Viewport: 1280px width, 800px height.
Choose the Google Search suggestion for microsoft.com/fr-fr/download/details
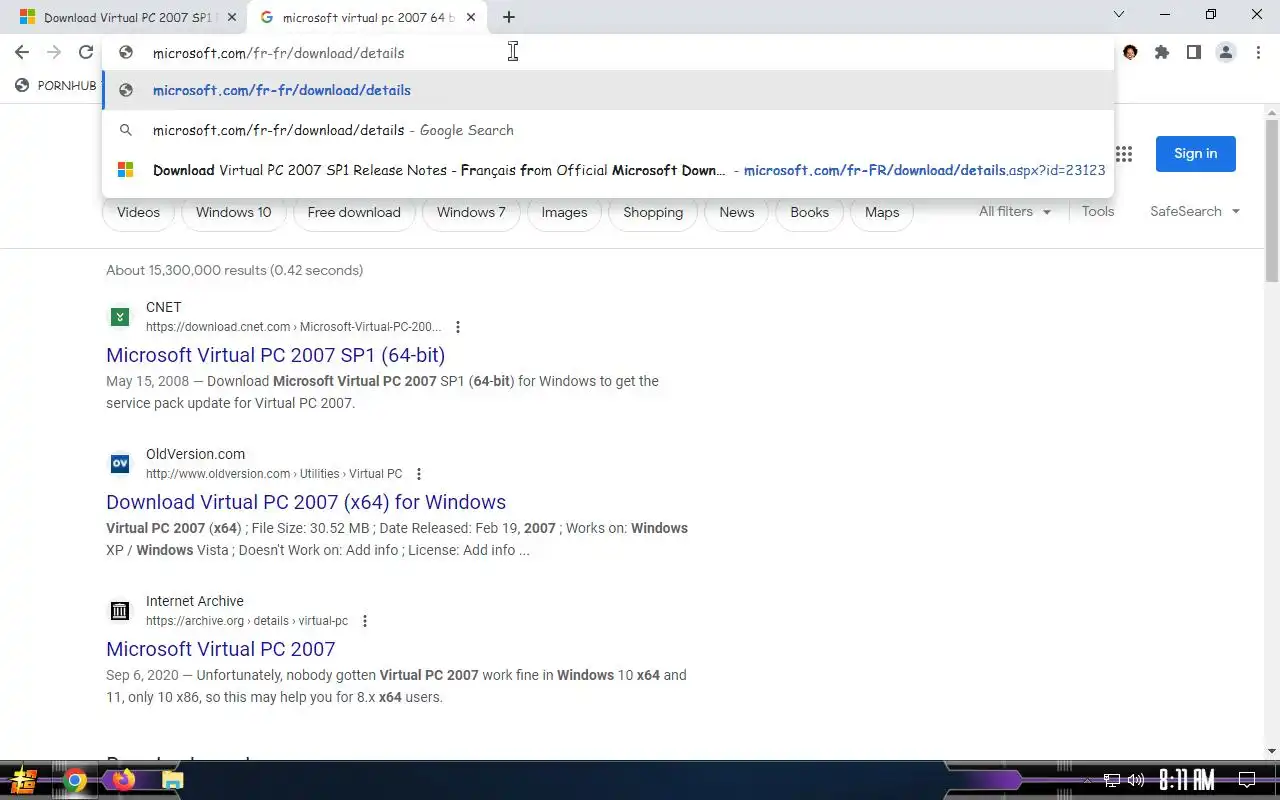608,130
